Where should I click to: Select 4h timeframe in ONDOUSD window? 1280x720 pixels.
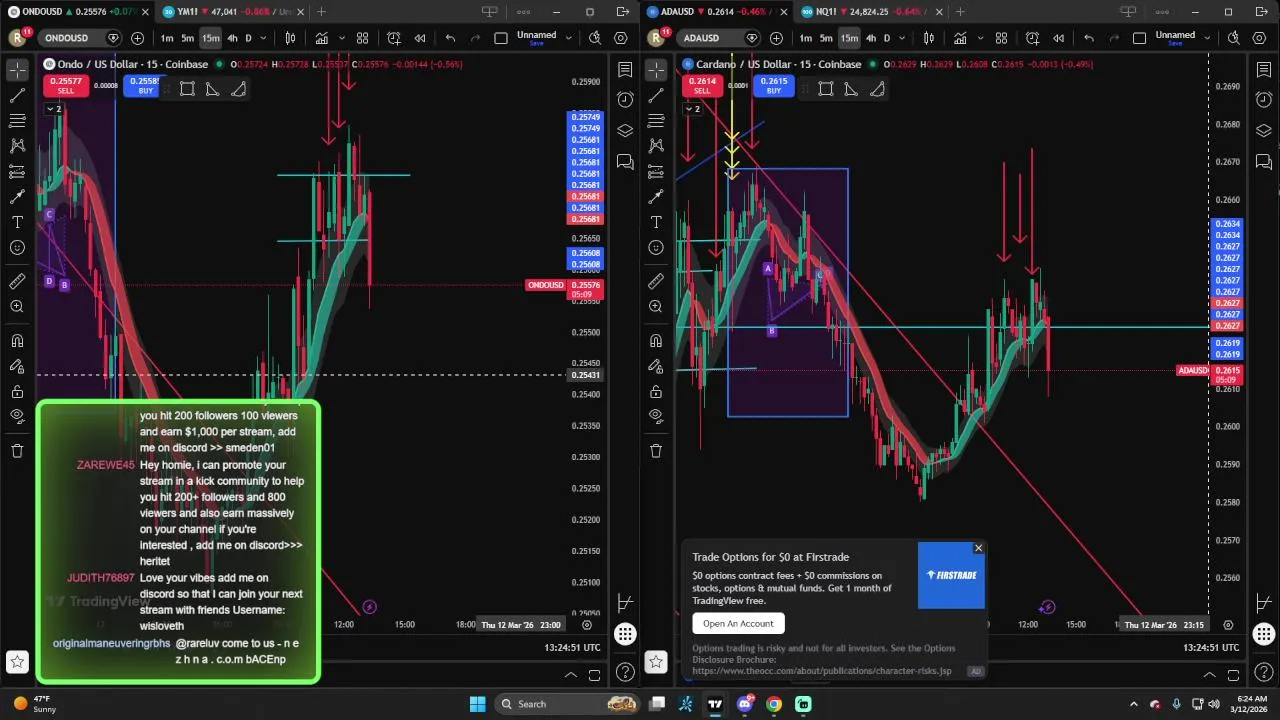coord(232,38)
